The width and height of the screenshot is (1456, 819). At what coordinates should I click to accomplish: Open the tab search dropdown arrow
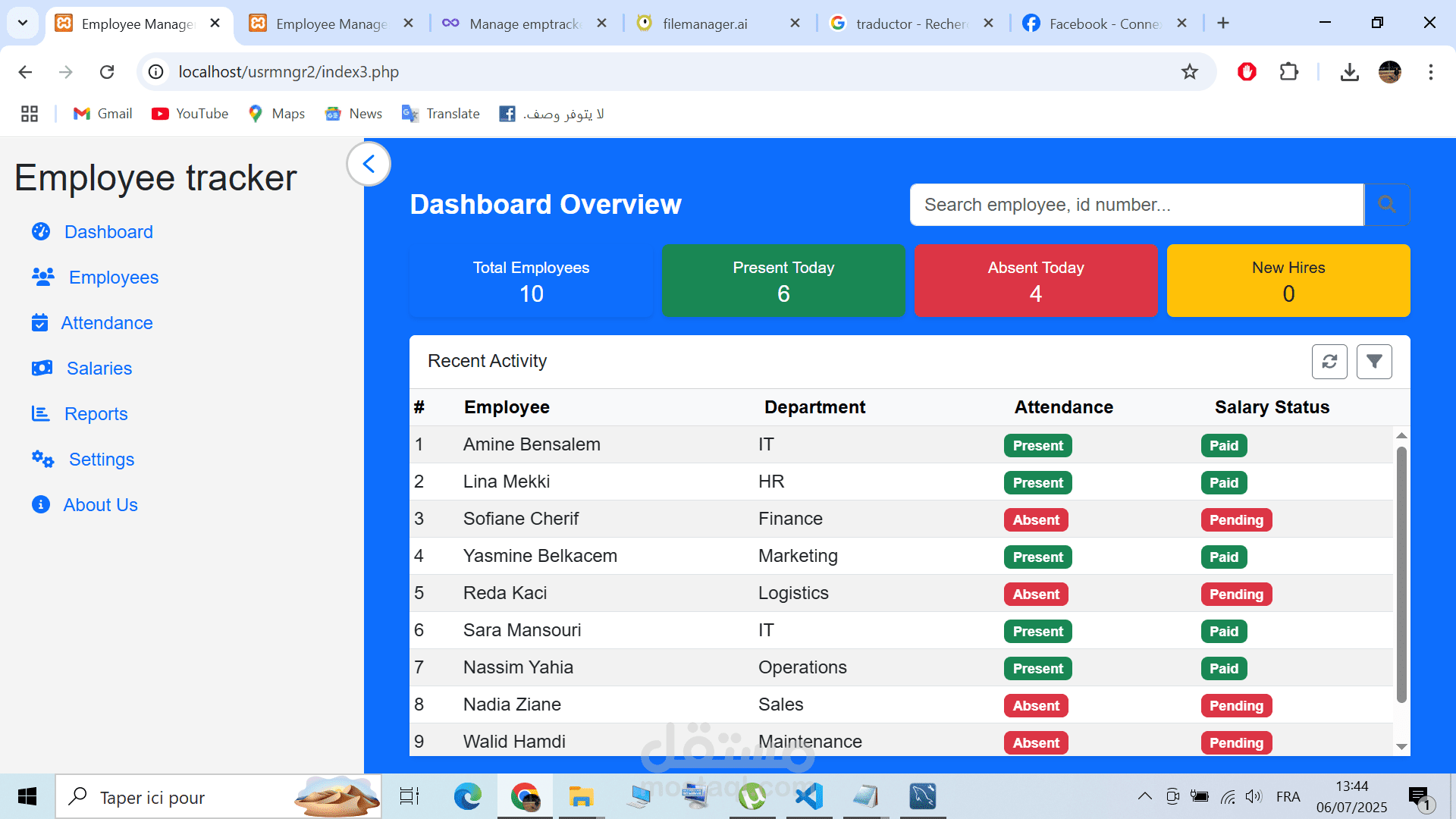click(23, 23)
